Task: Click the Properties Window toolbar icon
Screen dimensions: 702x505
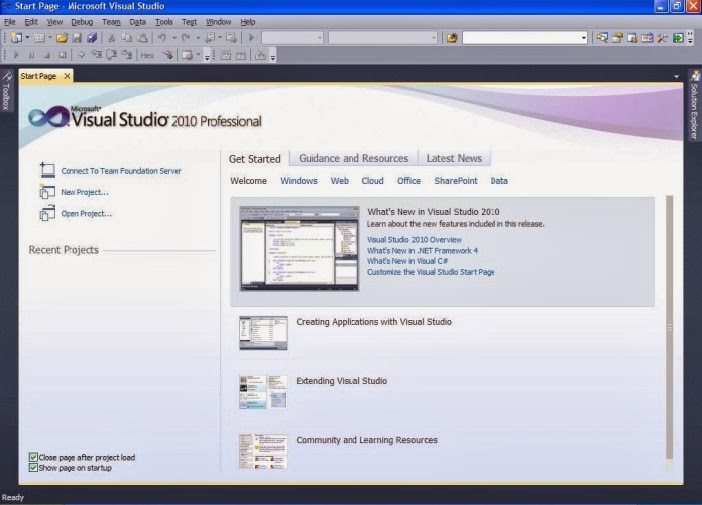Action: coord(617,38)
